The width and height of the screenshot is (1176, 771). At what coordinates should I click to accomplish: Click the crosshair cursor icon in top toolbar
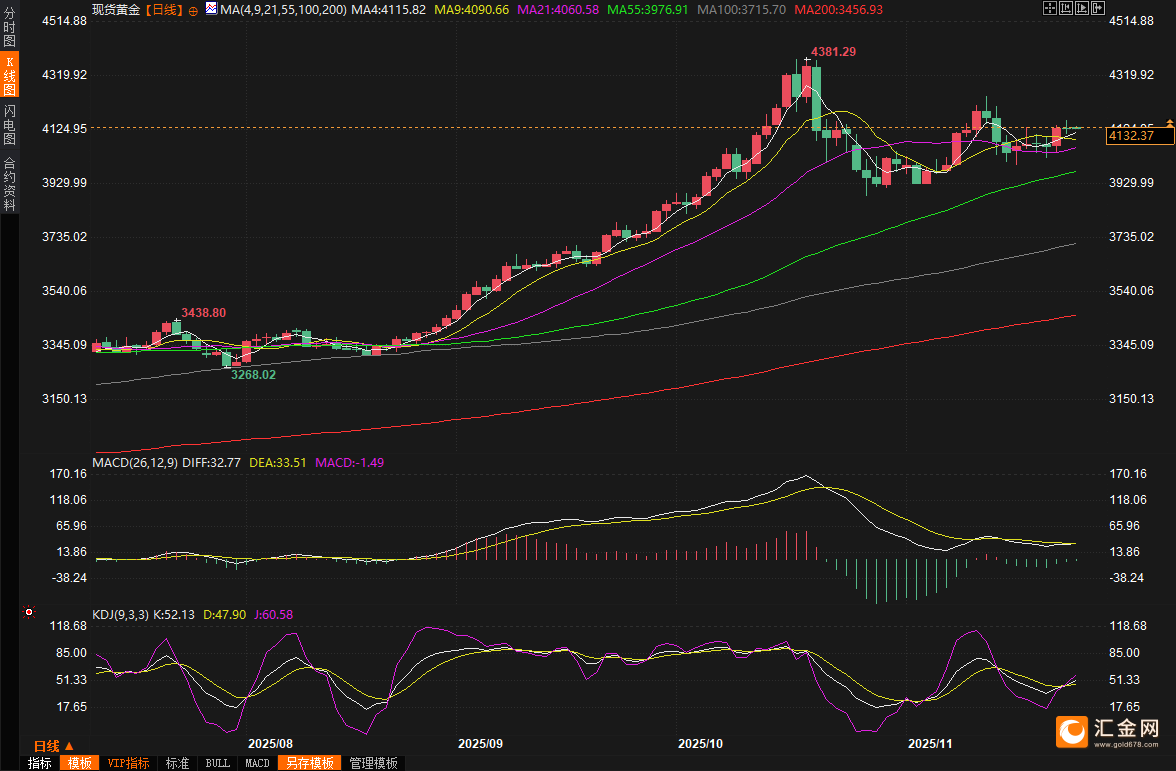1048,9
